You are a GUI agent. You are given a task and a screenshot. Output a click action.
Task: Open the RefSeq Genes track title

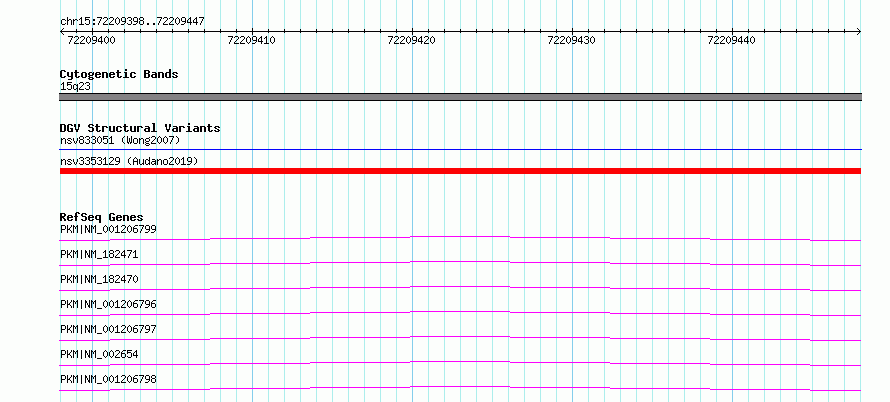tap(102, 217)
